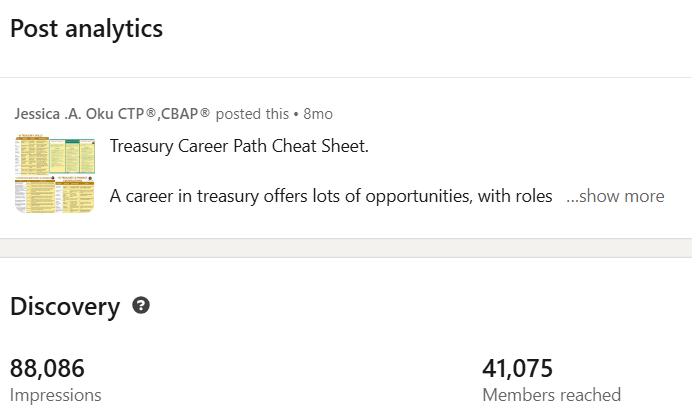Click the 88,086 impressions count
692x412 pixels.
click(47, 368)
